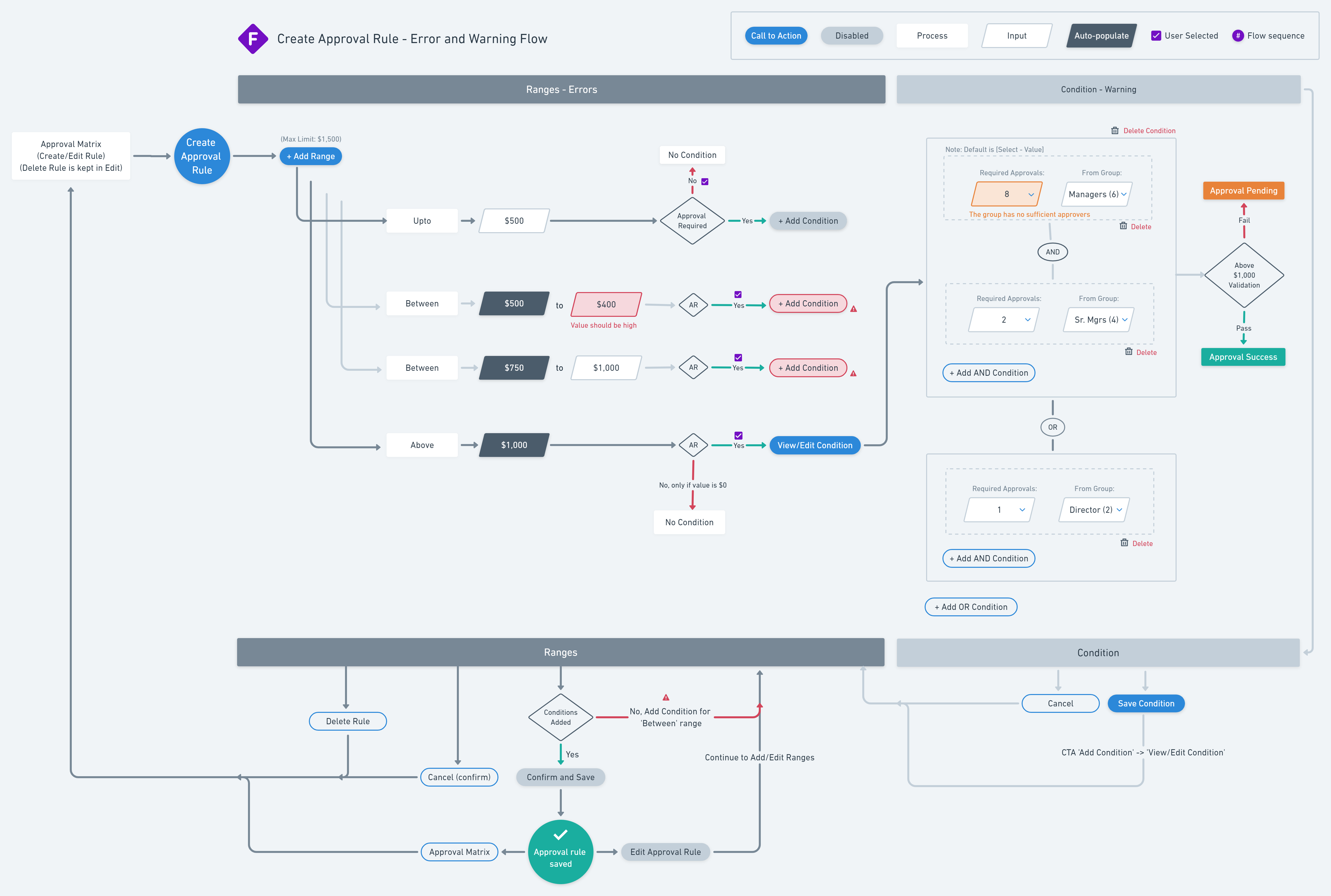Click the Delete Condition link

[1149, 131]
